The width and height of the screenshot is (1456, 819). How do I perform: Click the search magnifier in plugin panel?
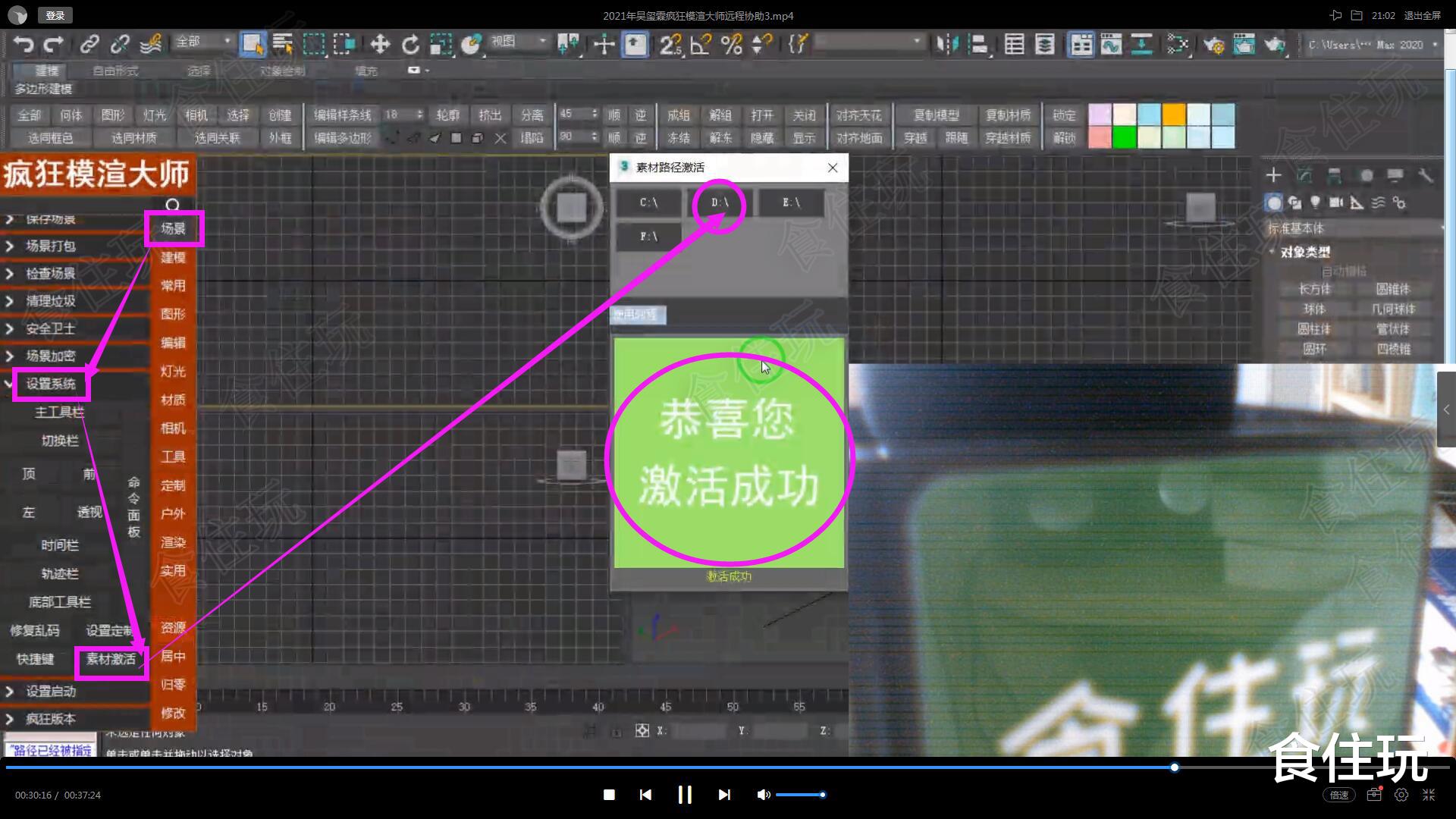coord(173,206)
